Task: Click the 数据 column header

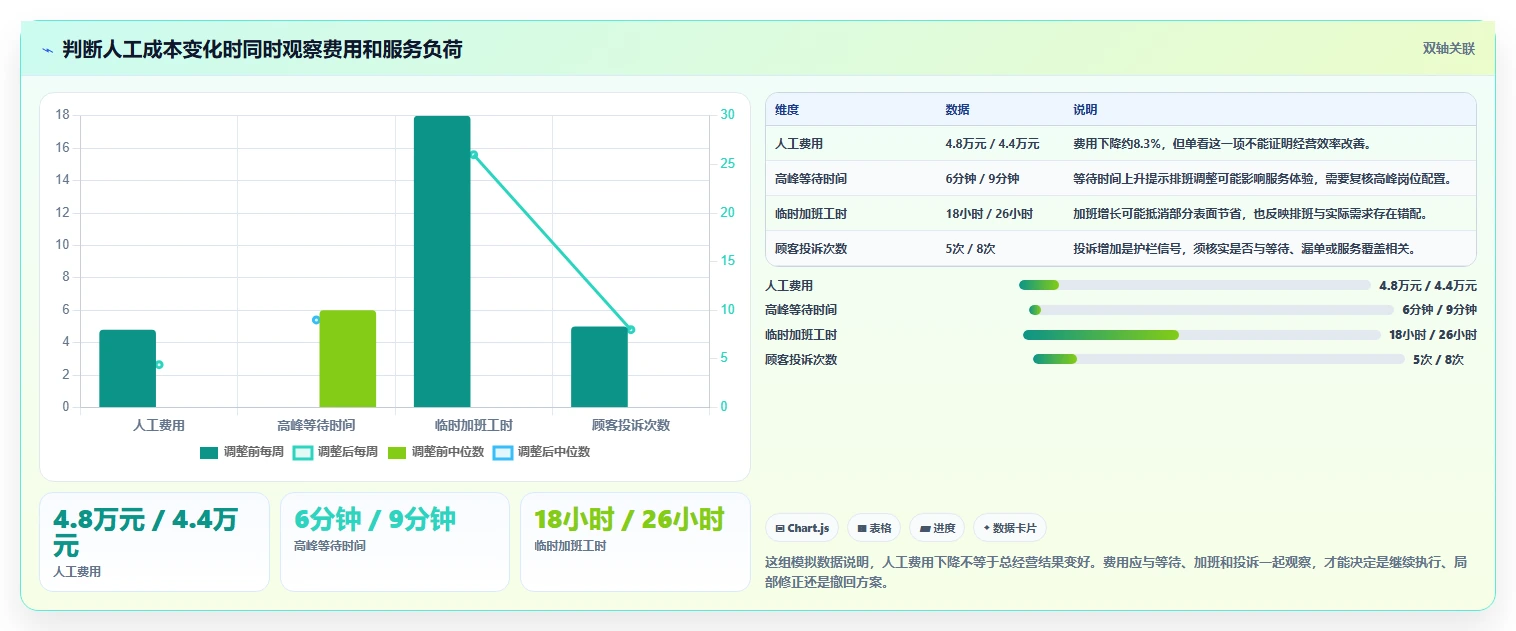Action: pyautogui.click(x=957, y=110)
